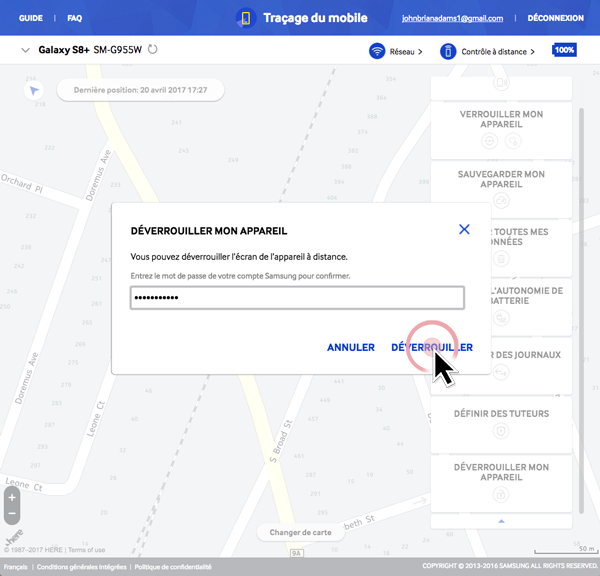Open the GUIDE page
The image size is (600, 576).
tap(31, 18)
